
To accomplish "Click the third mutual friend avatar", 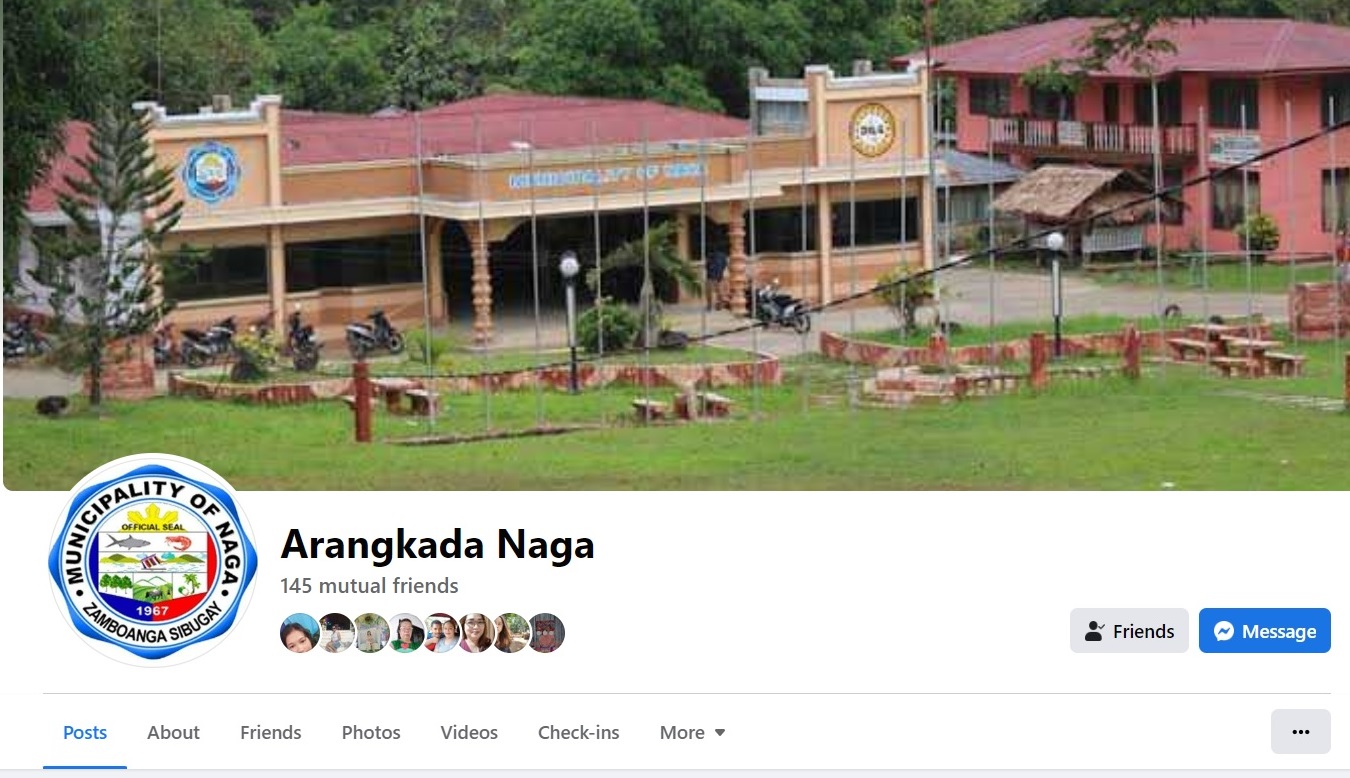I will [x=371, y=633].
